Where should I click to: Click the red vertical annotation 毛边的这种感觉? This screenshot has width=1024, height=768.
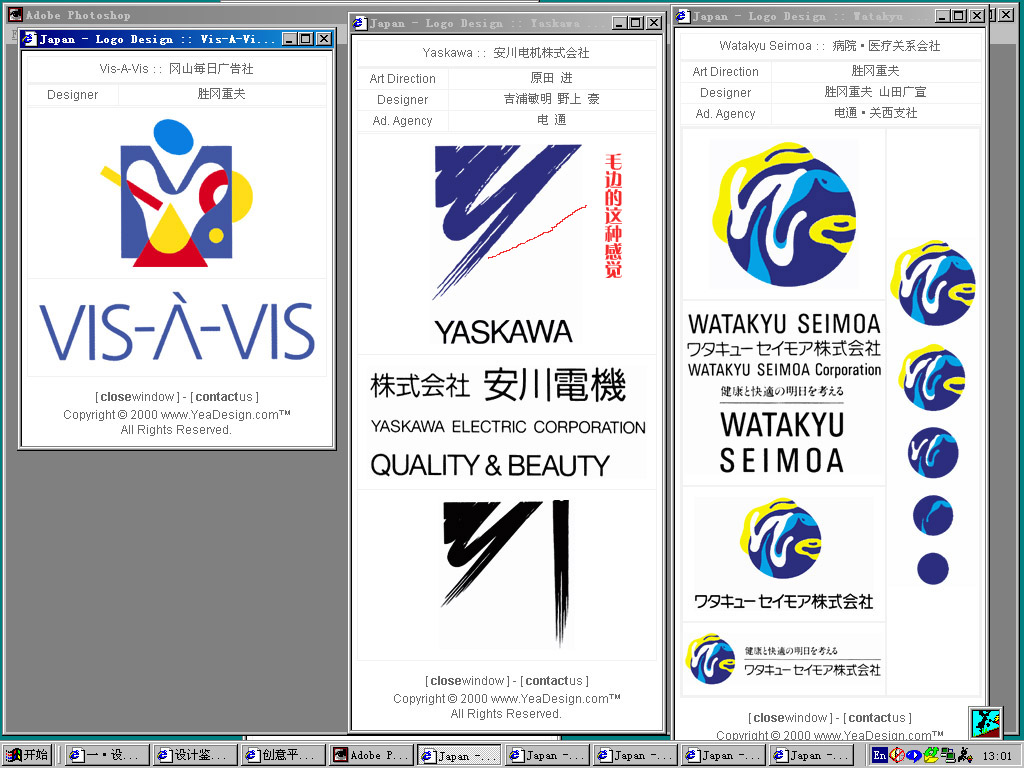[613, 216]
